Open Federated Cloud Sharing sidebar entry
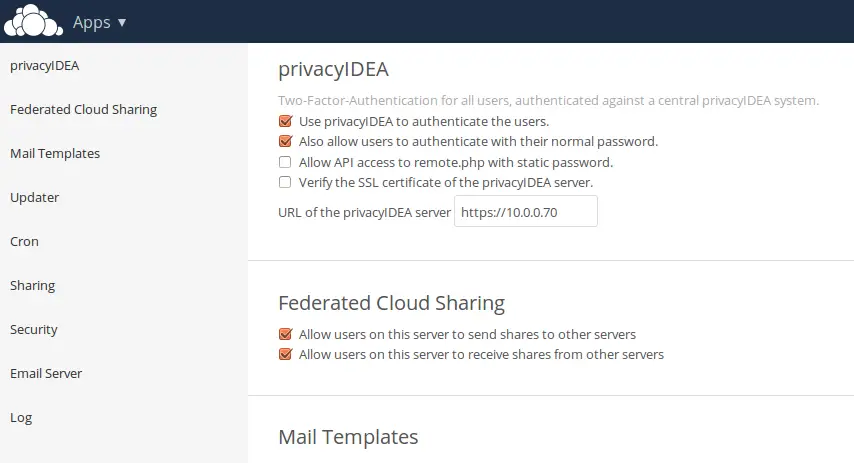The height and width of the screenshot is (463, 854). [x=83, y=109]
